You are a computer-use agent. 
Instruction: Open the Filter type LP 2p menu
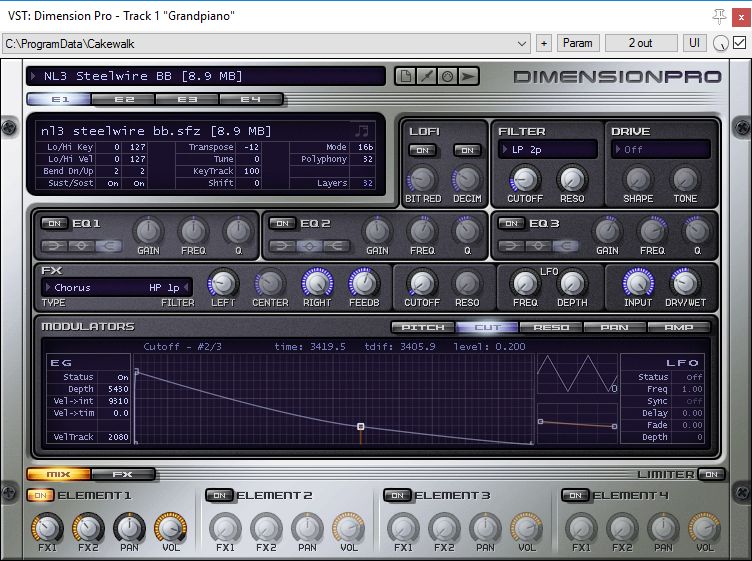pos(548,150)
